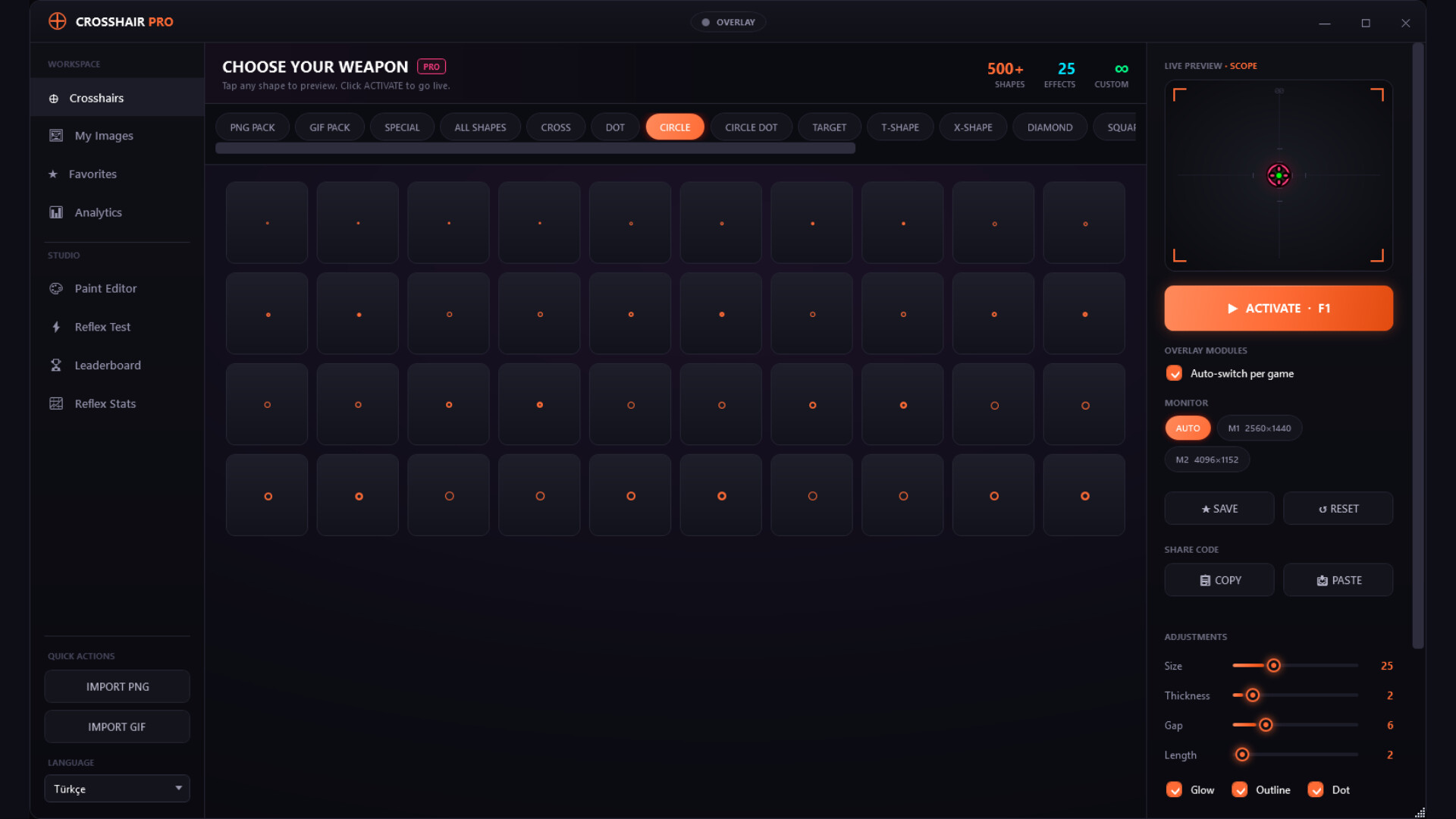Image resolution: width=1456 pixels, height=819 pixels.
Task: Select the first circle shape in row three
Action: click(267, 405)
